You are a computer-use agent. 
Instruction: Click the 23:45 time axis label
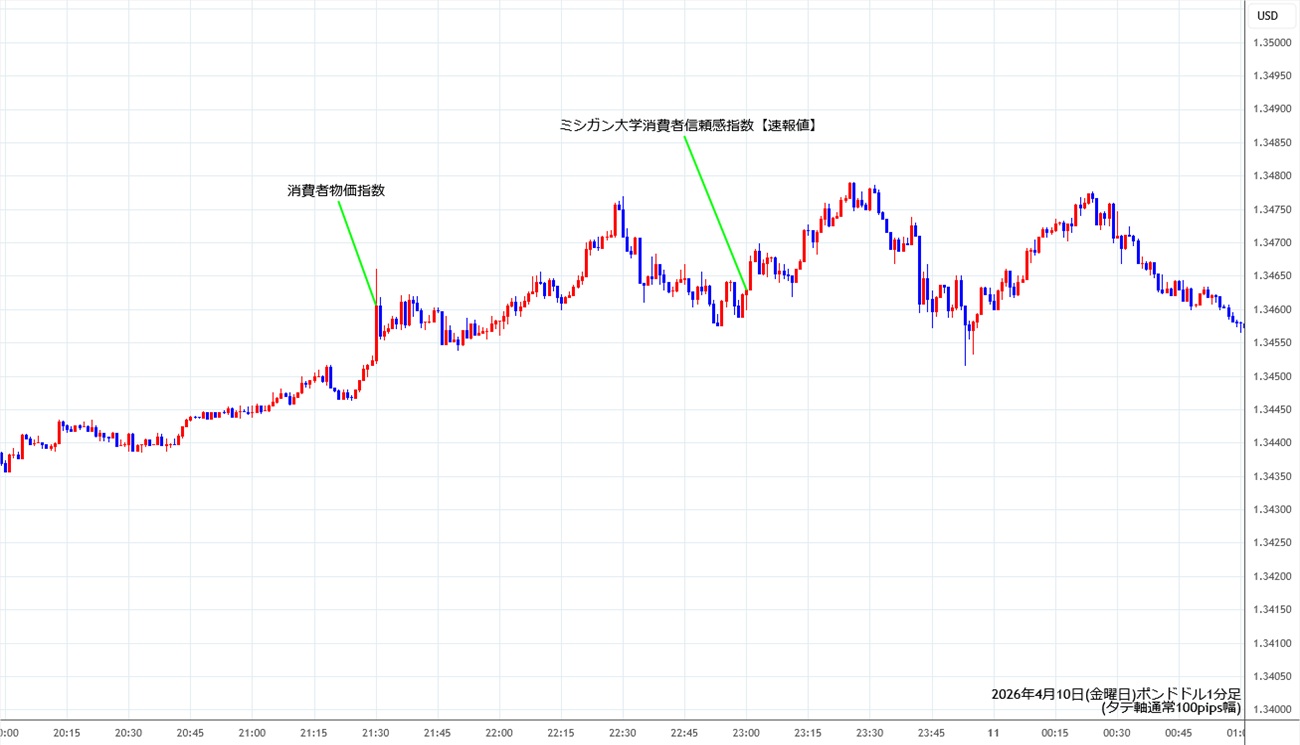tap(931, 733)
